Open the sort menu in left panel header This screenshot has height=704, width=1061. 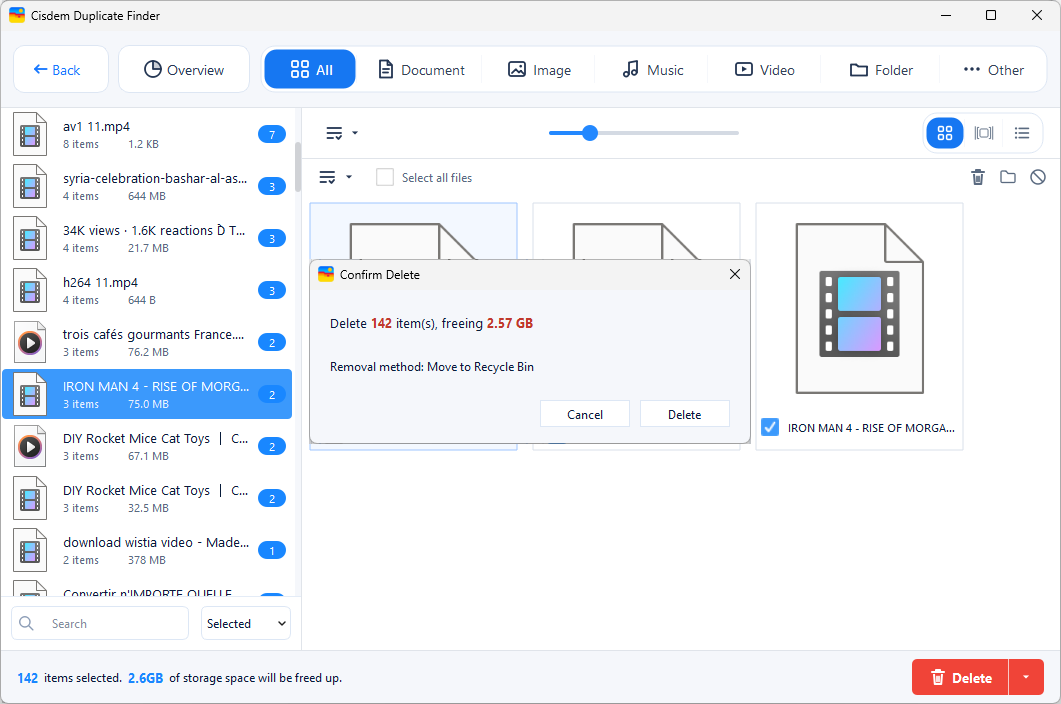coord(341,133)
